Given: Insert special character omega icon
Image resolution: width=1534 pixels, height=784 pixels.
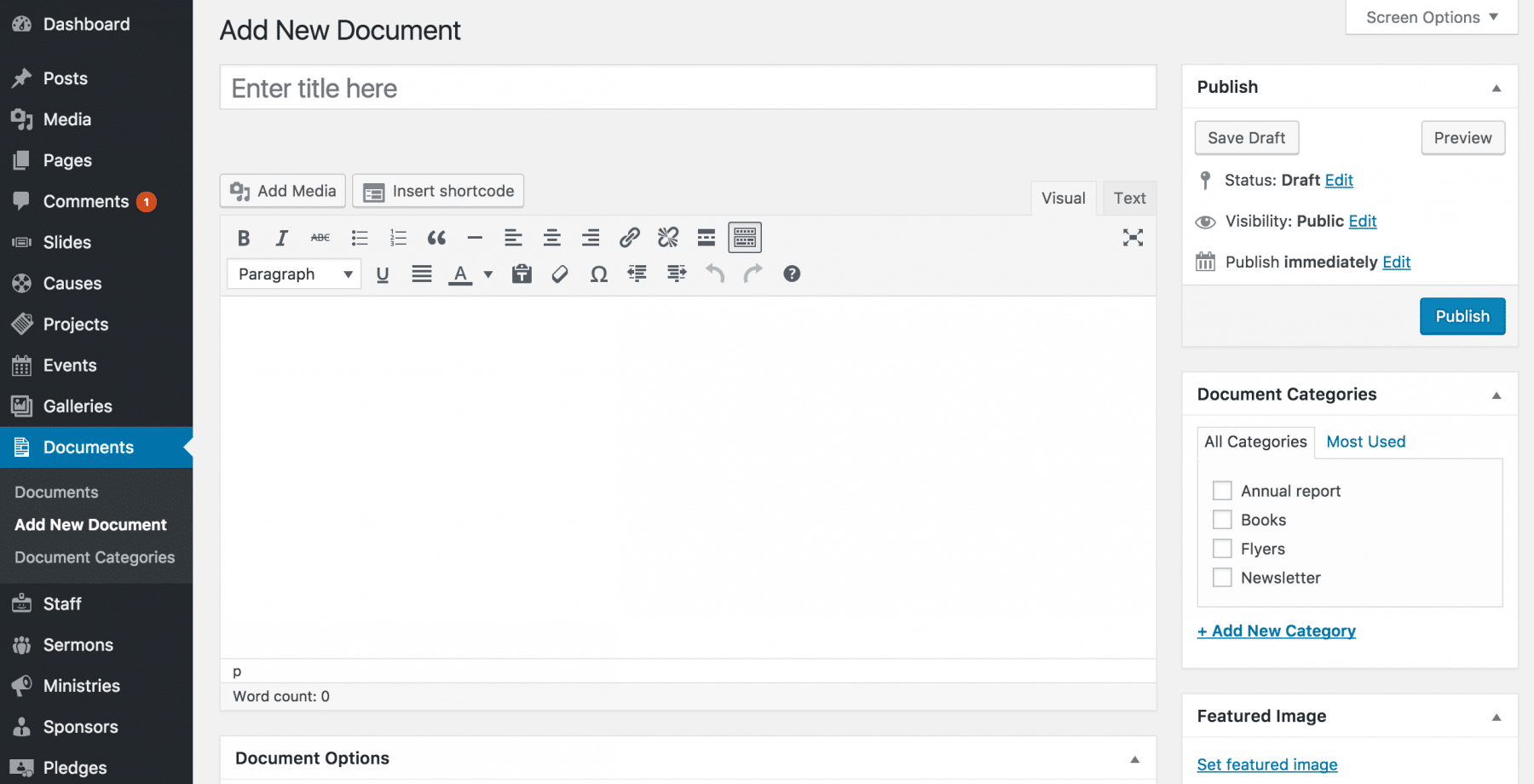Looking at the screenshot, I should click(x=599, y=274).
